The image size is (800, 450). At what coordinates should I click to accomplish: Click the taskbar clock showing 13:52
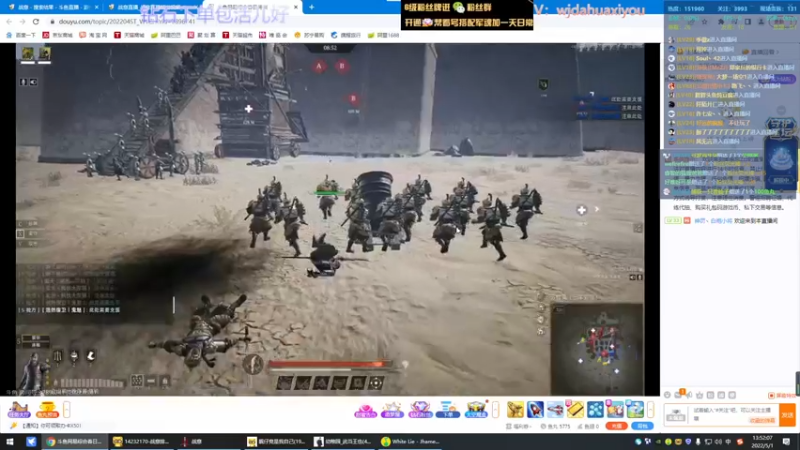click(x=762, y=442)
